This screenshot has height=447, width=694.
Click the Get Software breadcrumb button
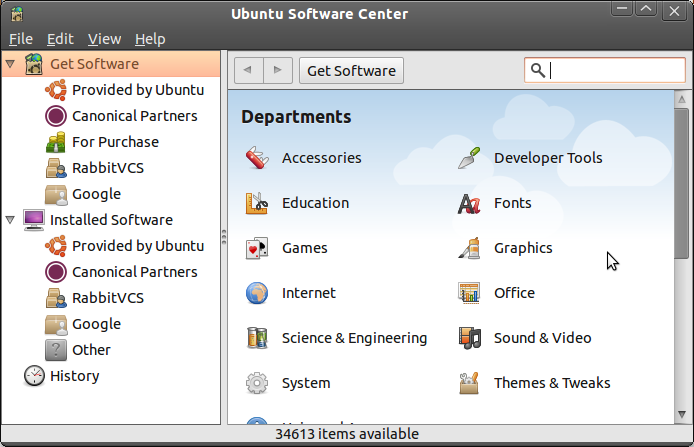pos(351,70)
